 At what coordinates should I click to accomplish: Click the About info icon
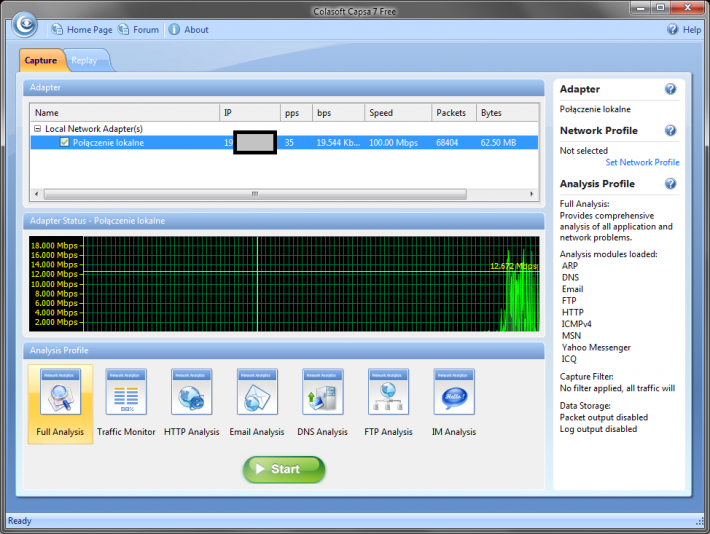(174, 30)
